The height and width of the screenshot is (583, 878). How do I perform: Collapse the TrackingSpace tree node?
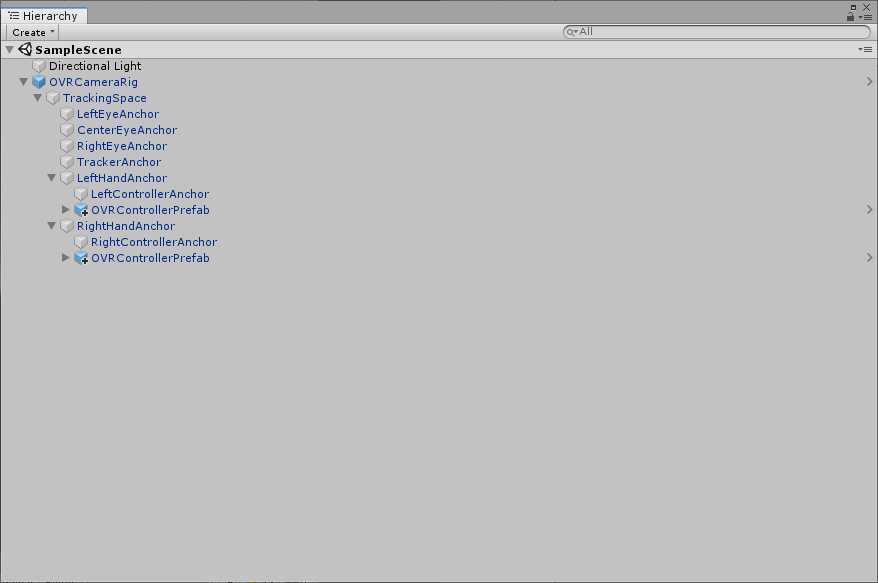[x=38, y=98]
